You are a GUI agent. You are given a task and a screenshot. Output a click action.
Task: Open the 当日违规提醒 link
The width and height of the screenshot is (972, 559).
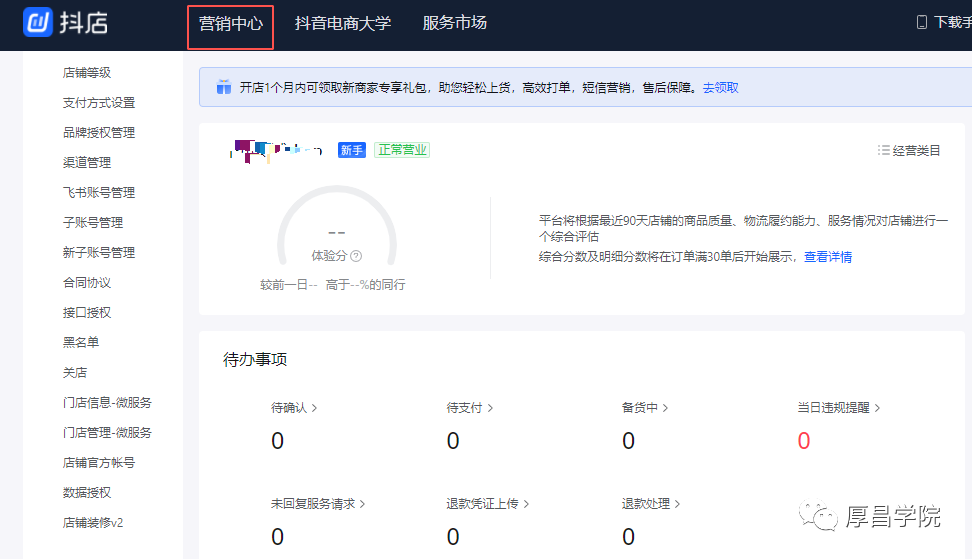coord(839,408)
